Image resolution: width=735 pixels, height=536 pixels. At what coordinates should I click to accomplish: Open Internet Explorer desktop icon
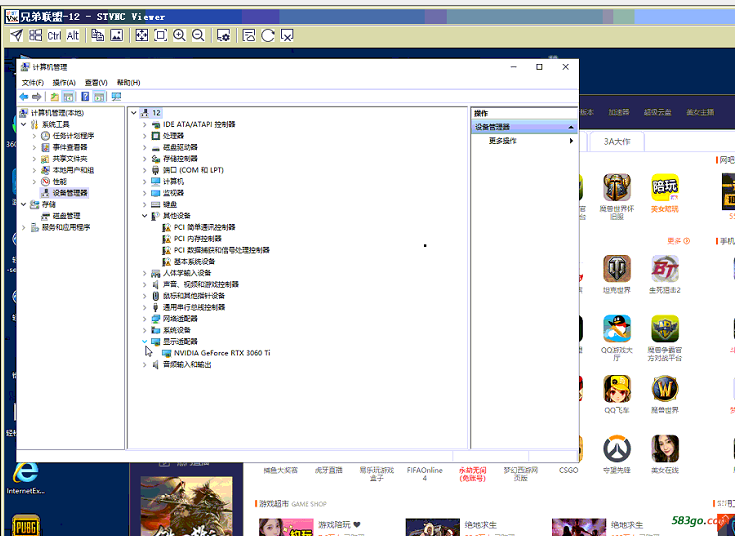(x=25, y=478)
